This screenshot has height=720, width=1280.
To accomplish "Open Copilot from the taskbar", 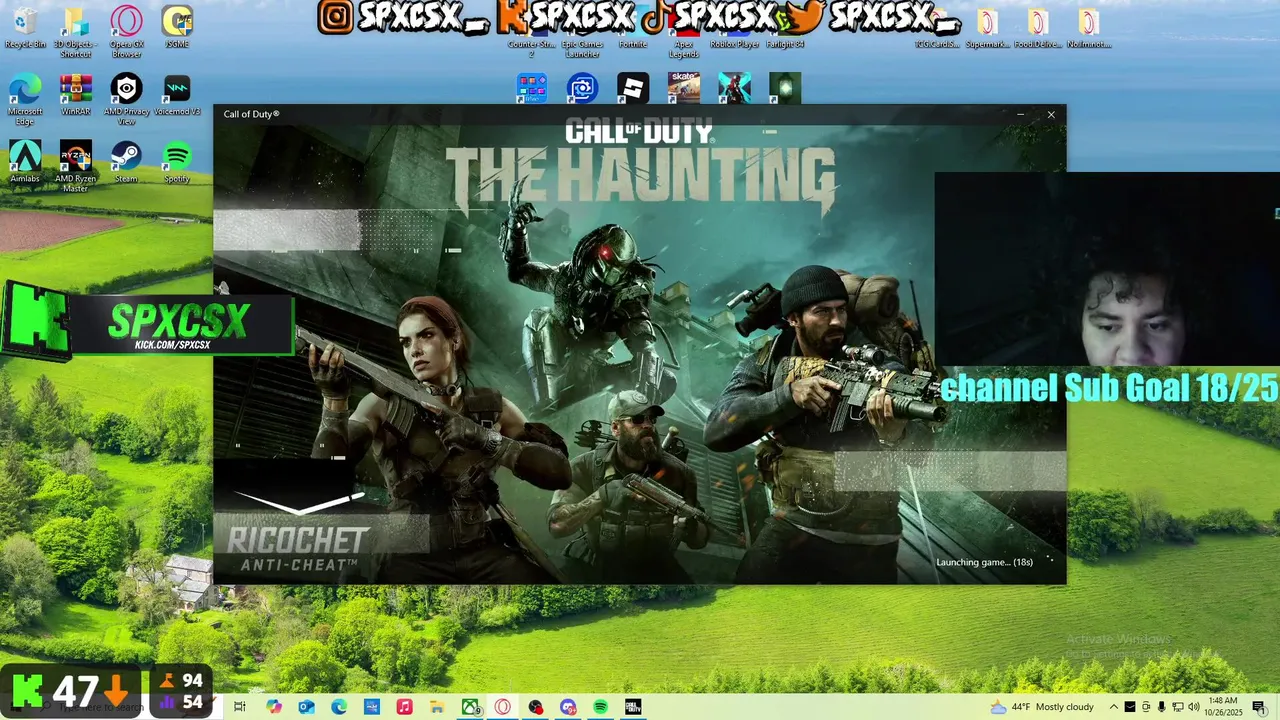I will coord(274,707).
